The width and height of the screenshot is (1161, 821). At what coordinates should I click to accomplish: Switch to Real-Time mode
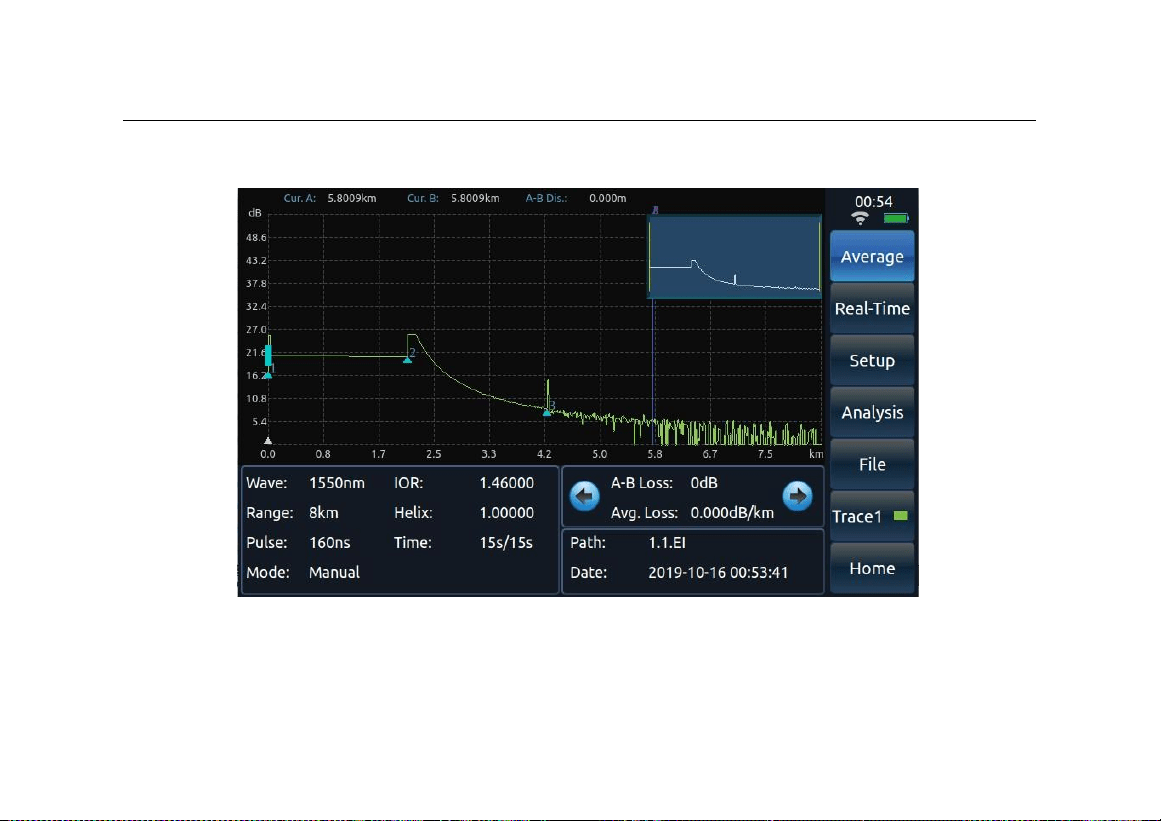(872, 308)
